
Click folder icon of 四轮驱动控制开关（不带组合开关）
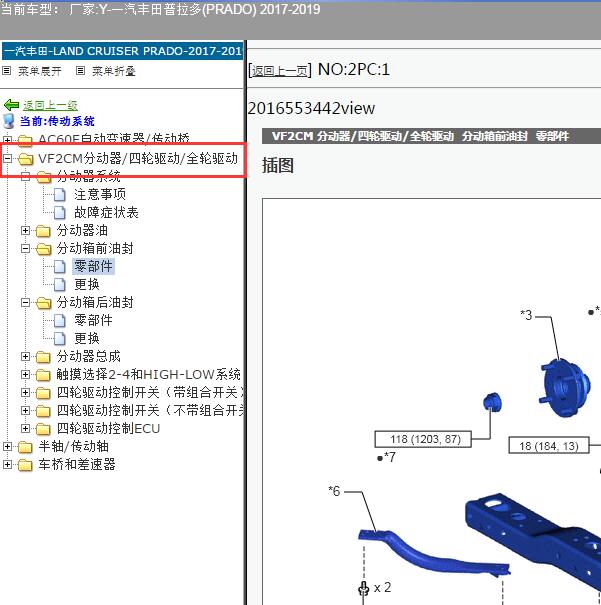pos(44,411)
